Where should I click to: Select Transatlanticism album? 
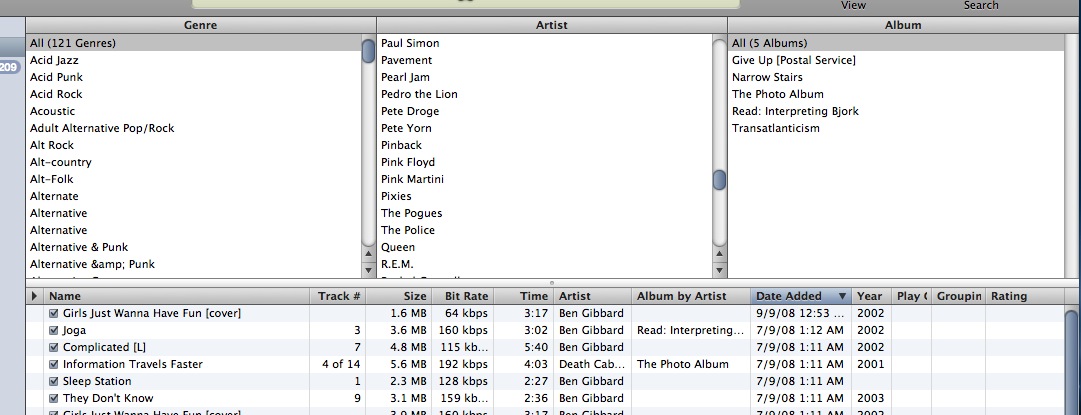[897, 128]
